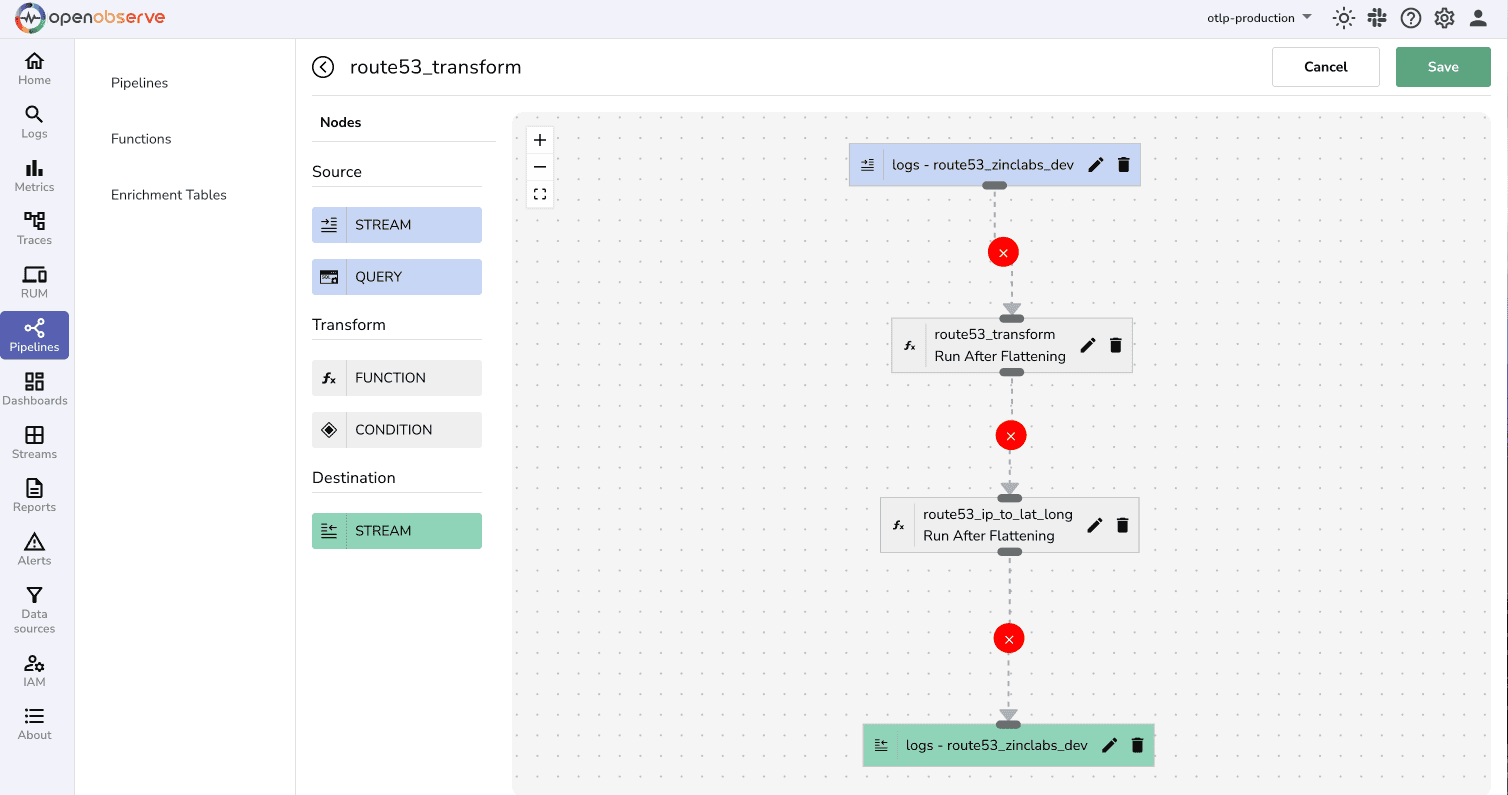1508x795 pixels.
Task: Select the CONDITION transform node
Action: [397, 430]
